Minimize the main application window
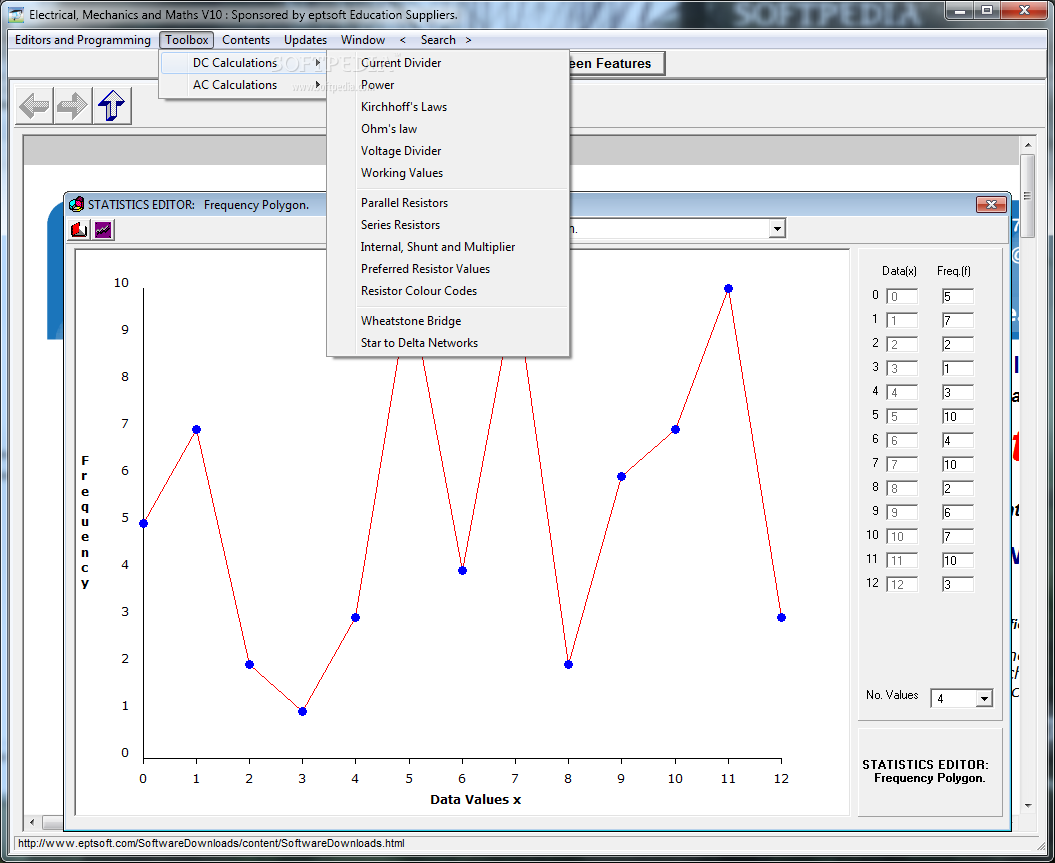Image resolution: width=1055 pixels, height=863 pixels. tap(959, 10)
